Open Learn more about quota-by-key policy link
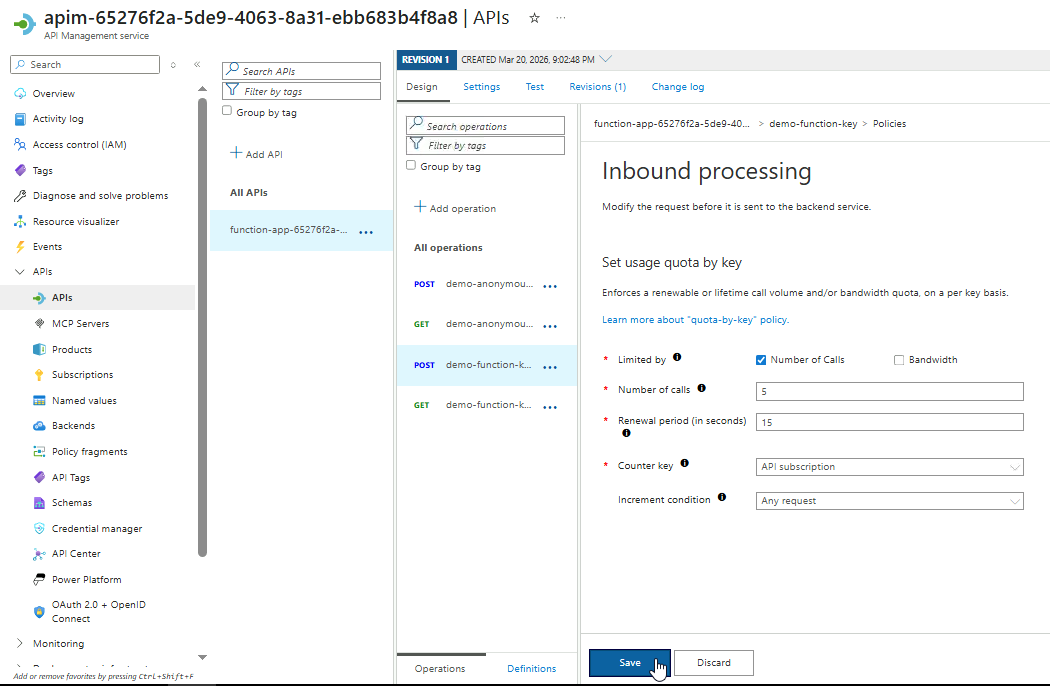Viewport: 1050px width, 686px height. tap(695, 320)
